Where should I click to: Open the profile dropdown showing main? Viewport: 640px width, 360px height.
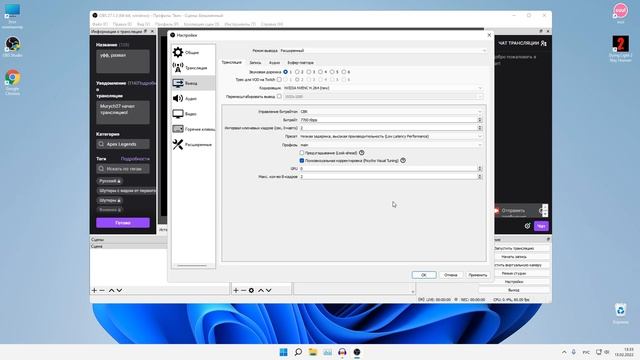391,144
